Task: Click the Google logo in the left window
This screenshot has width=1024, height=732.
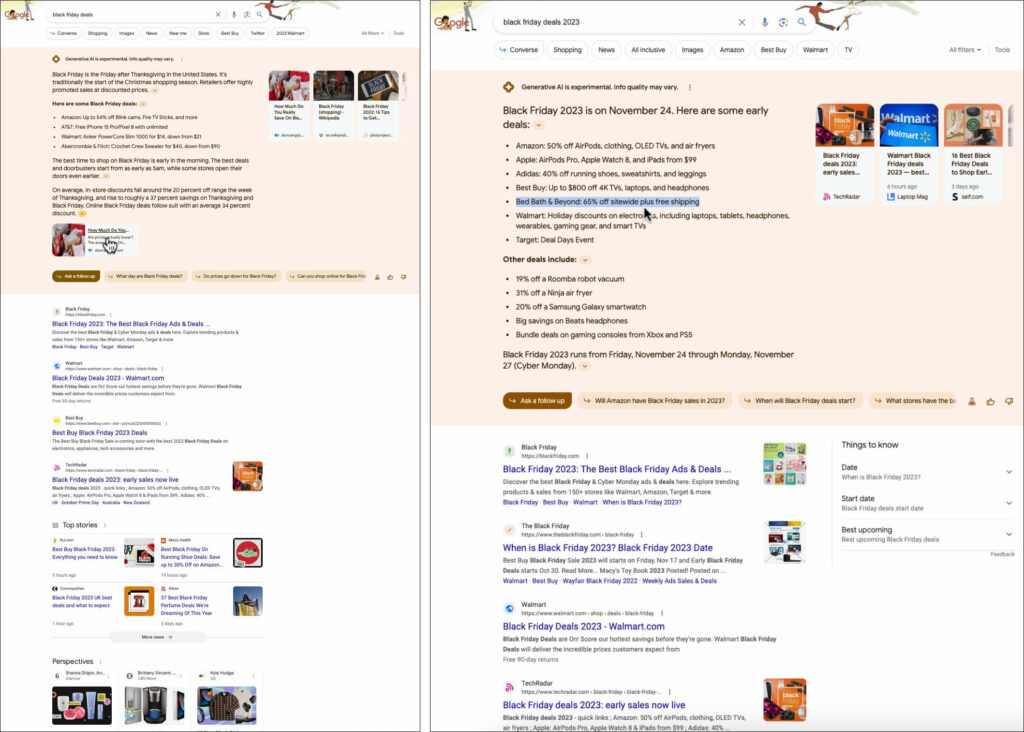Action: pyautogui.click(x=16, y=14)
